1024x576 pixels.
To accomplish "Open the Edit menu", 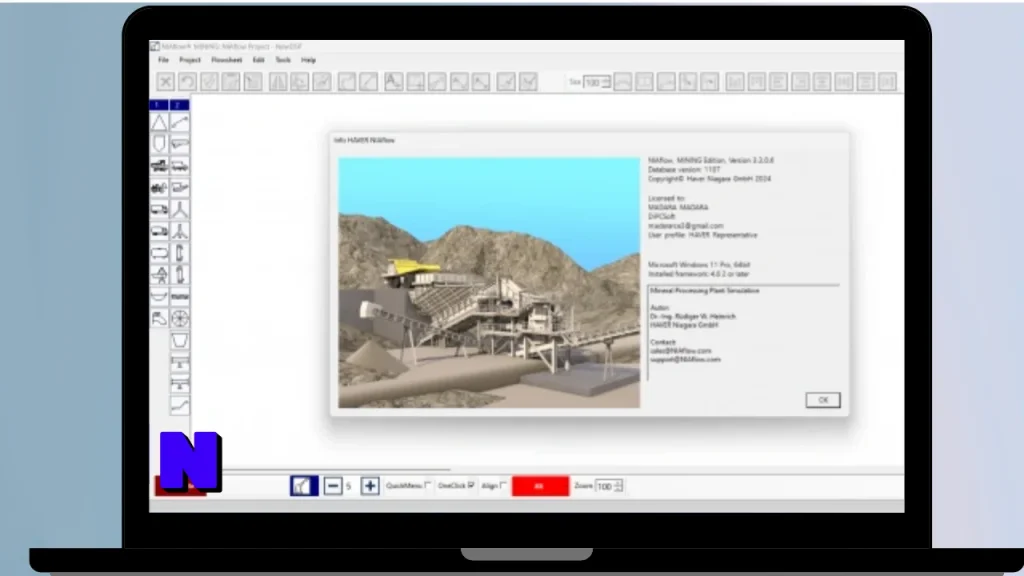I will [x=259, y=60].
